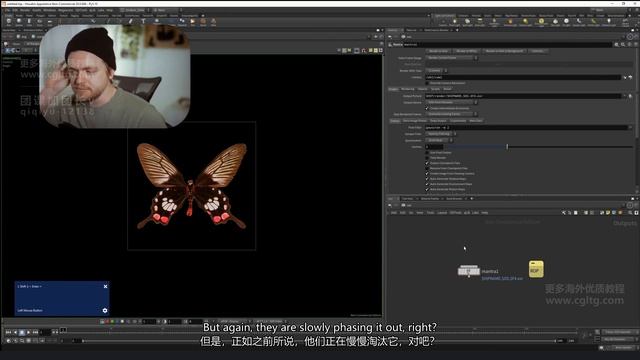Close the blue key display overlay

(x=105, y=287)
